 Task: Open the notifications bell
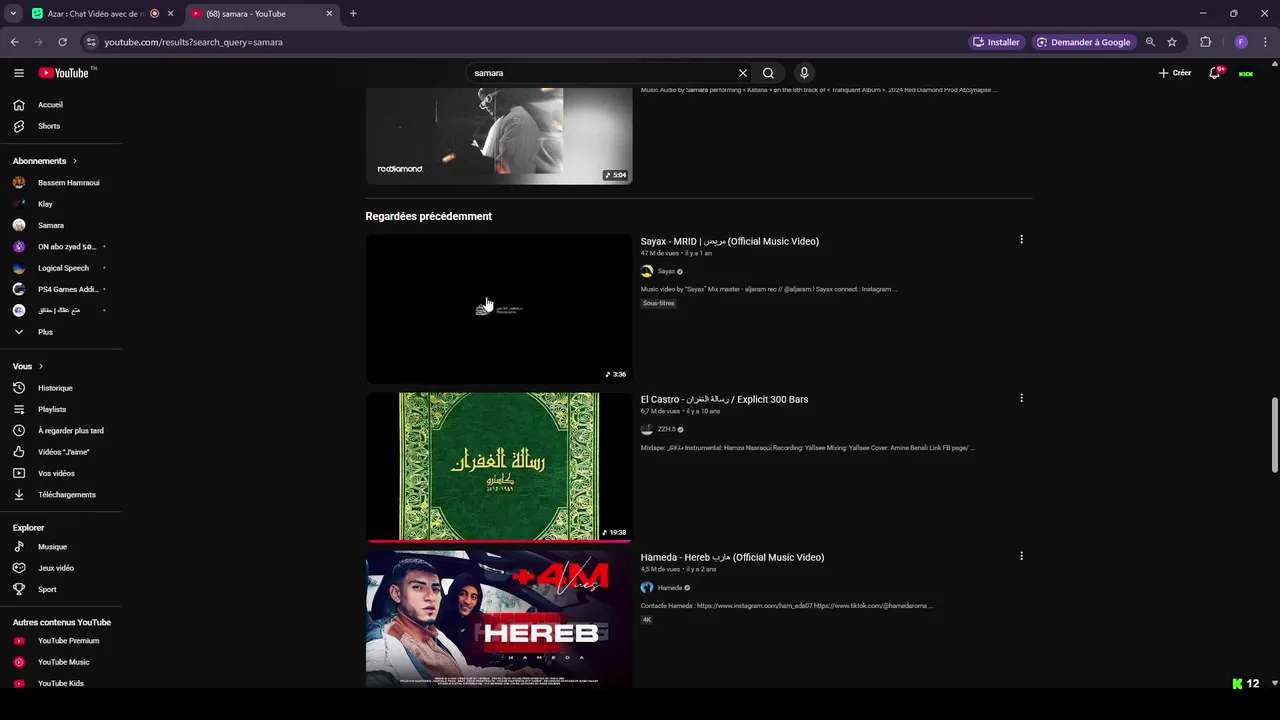pos(1215,73)
